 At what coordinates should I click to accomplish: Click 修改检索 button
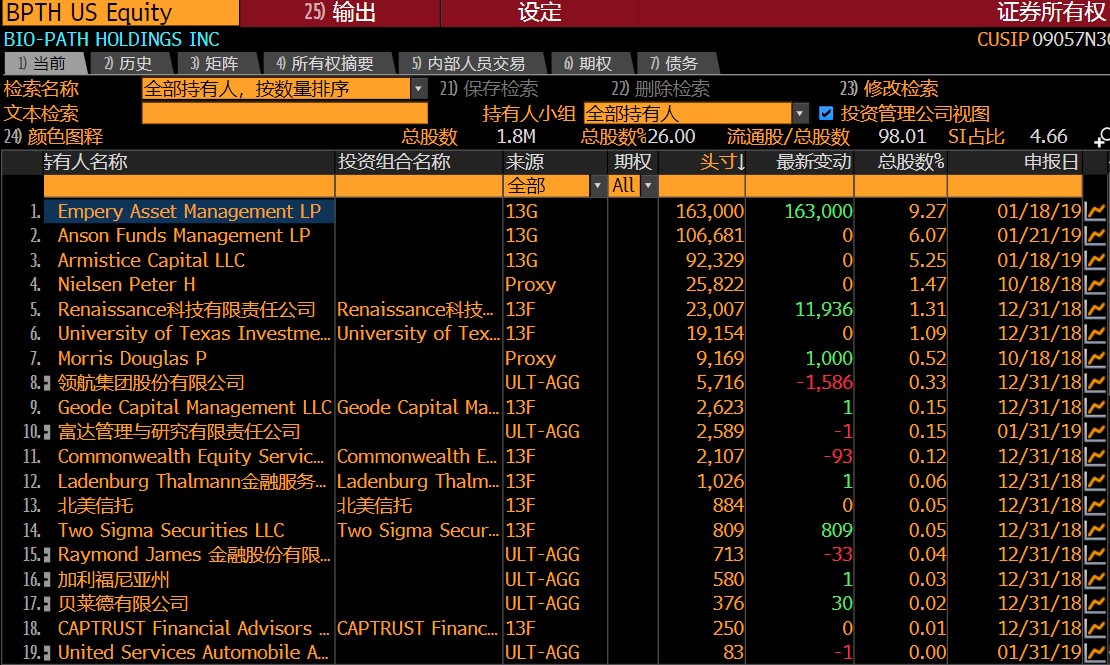[889, 89]
